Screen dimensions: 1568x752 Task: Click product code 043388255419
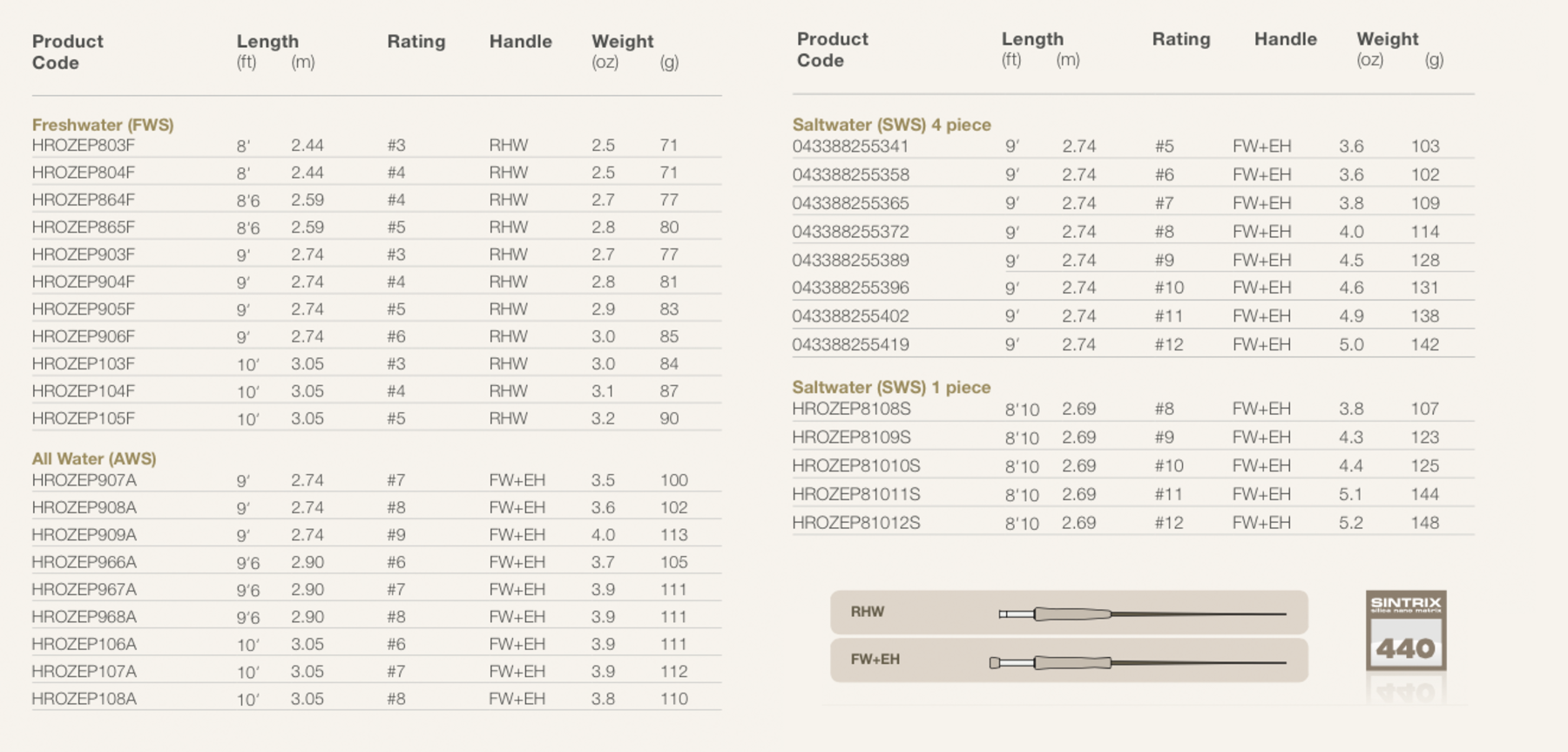850,344
